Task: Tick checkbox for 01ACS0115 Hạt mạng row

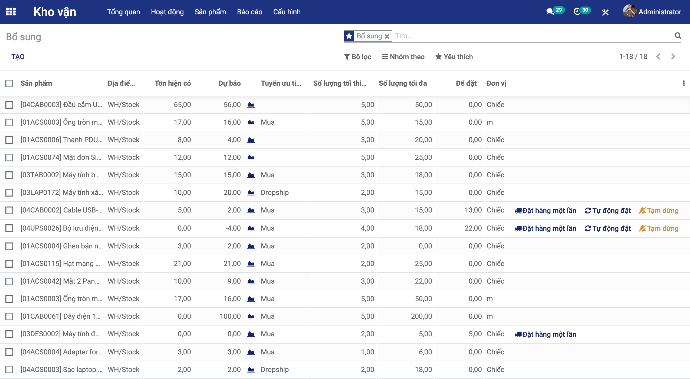Action: [x=9, y=264]
